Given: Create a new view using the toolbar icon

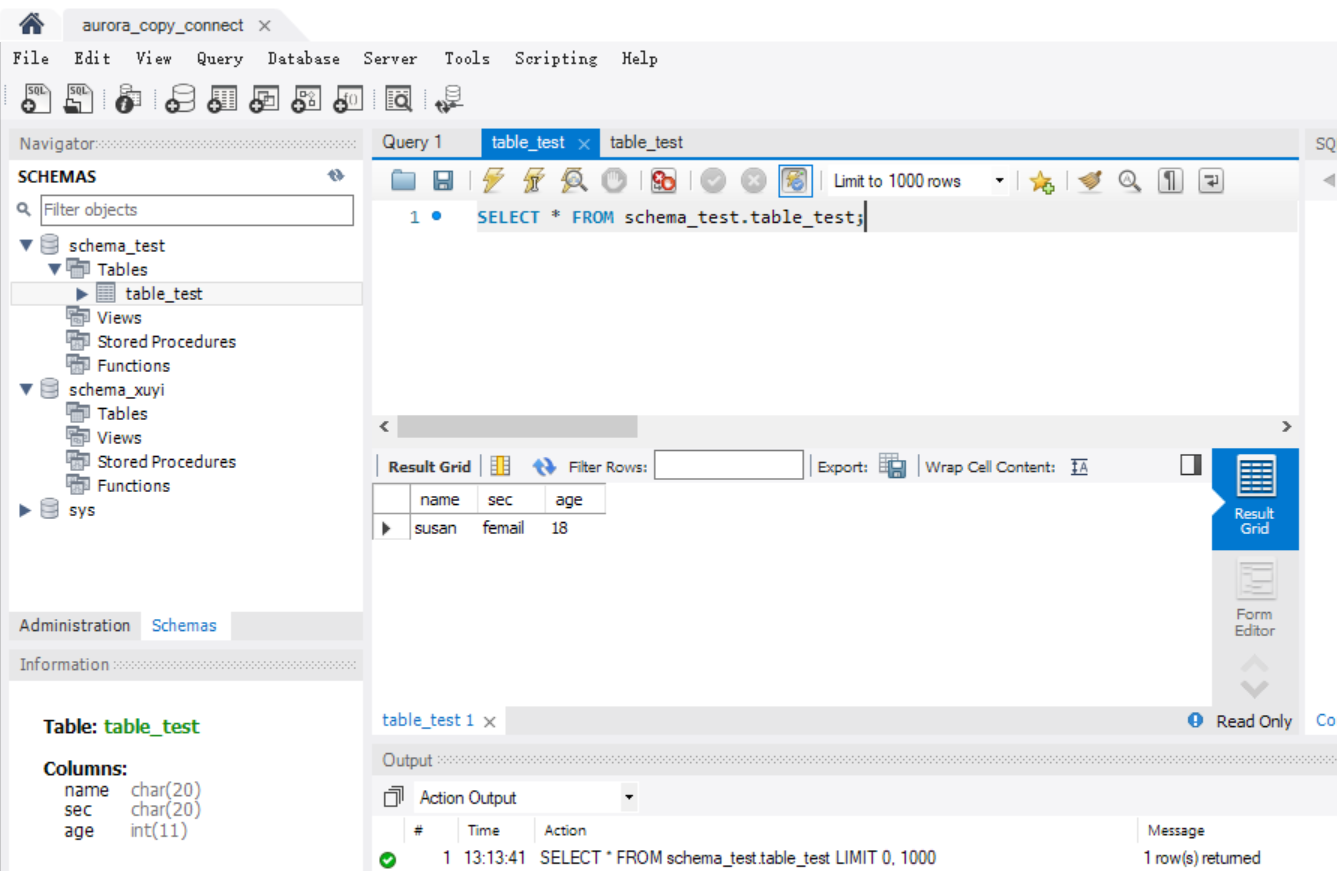Looking at the screenshot, I should 264,98.
